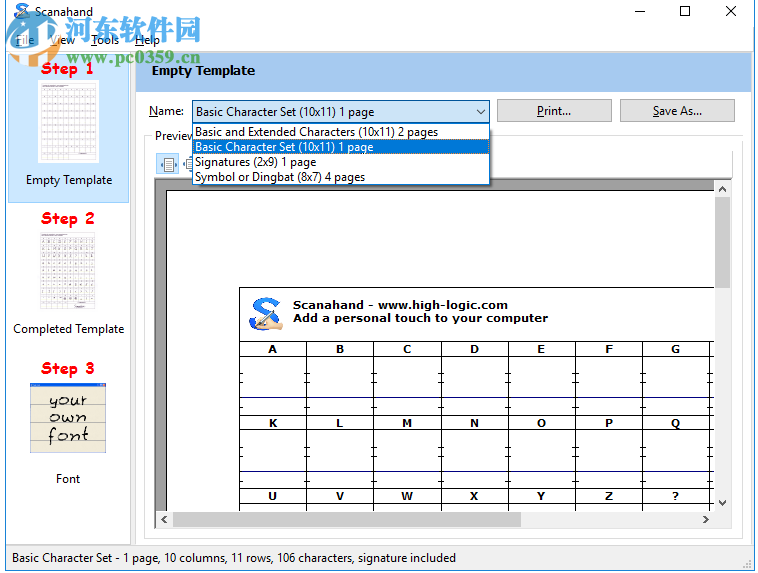Click horizontal scrollbar right arrow
This screenshot has height=573, width=758.
click(x=706, y=519)
